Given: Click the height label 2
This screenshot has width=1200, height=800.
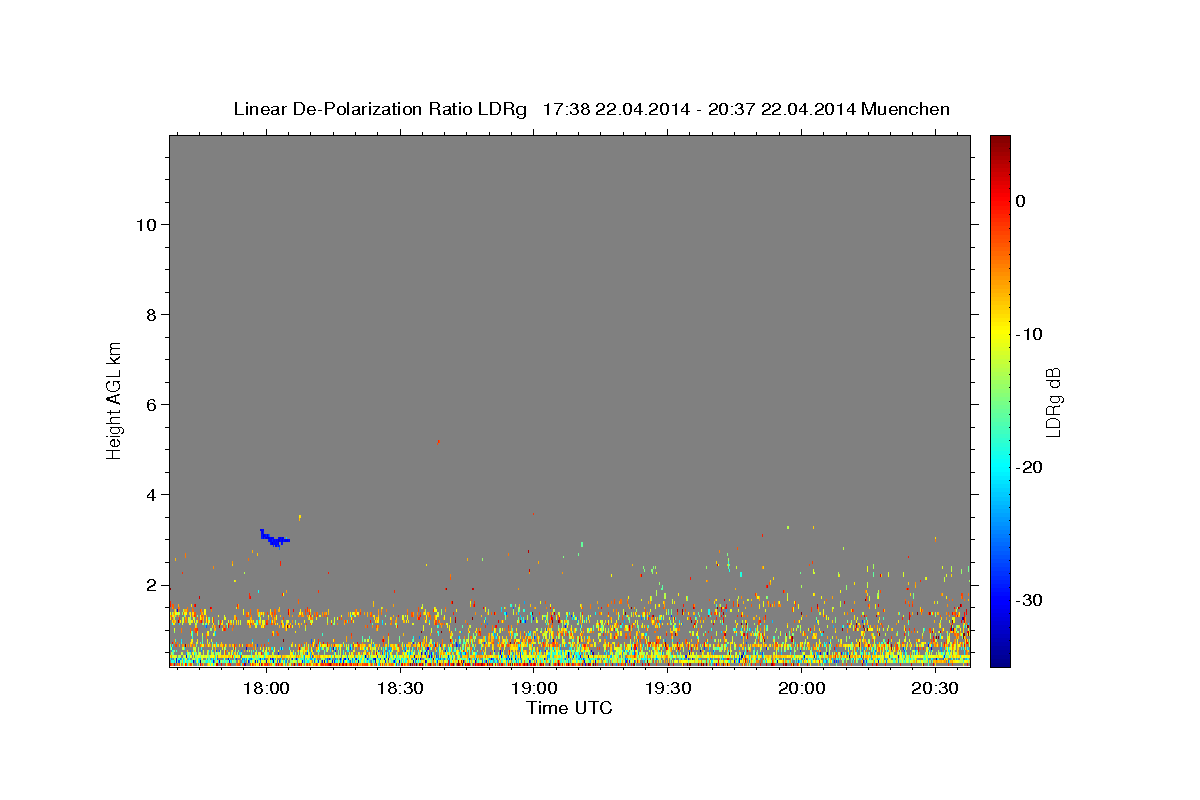Looking at the screenshot, I should tap(149, 585).
